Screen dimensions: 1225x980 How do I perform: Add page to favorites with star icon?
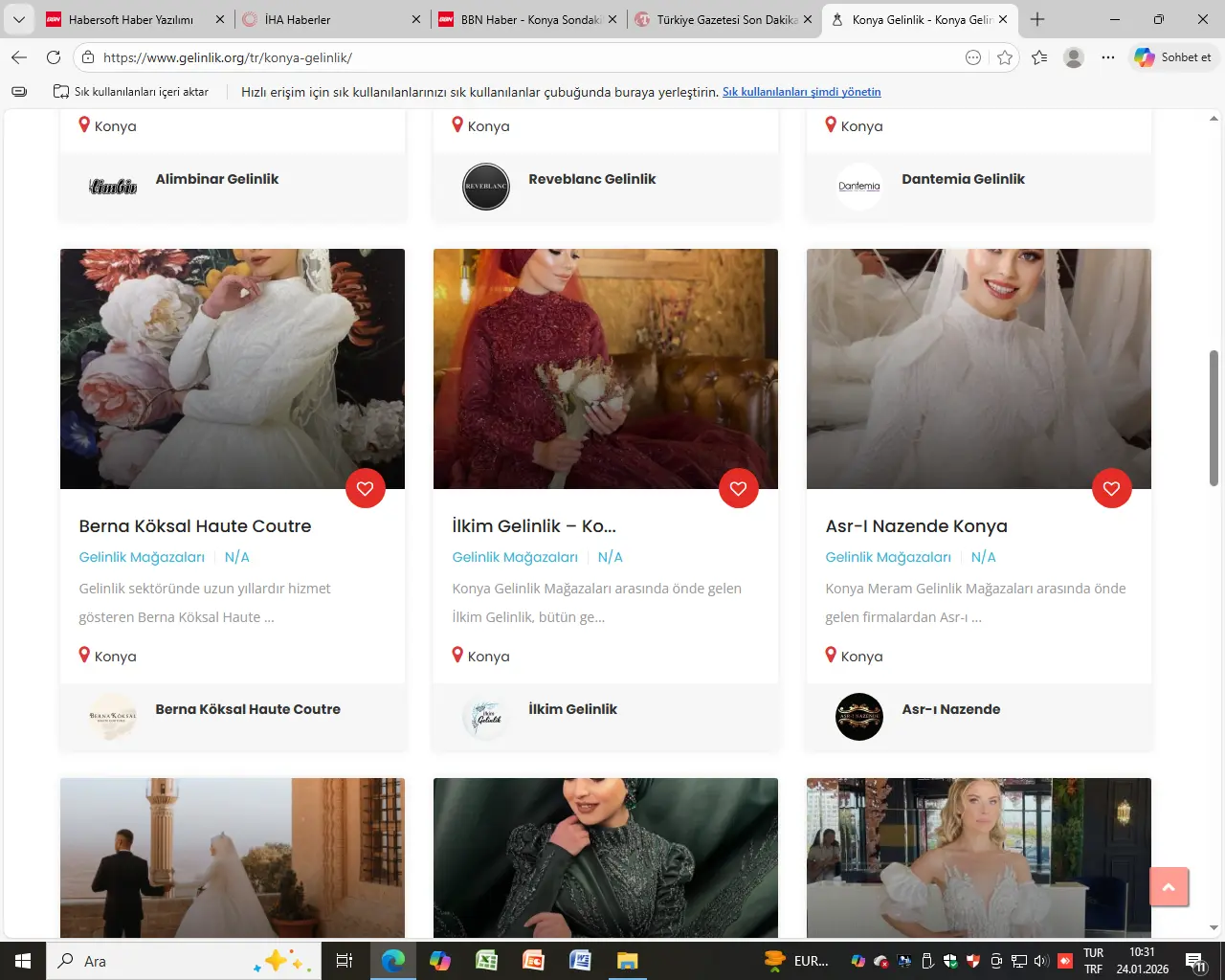1004,57
